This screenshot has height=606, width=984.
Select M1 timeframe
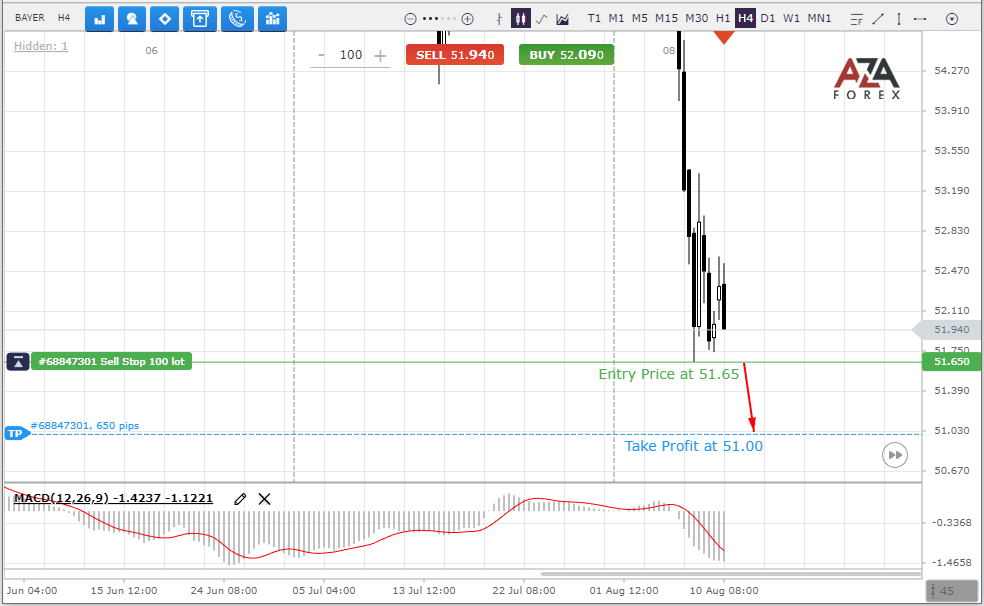[616, 18]
